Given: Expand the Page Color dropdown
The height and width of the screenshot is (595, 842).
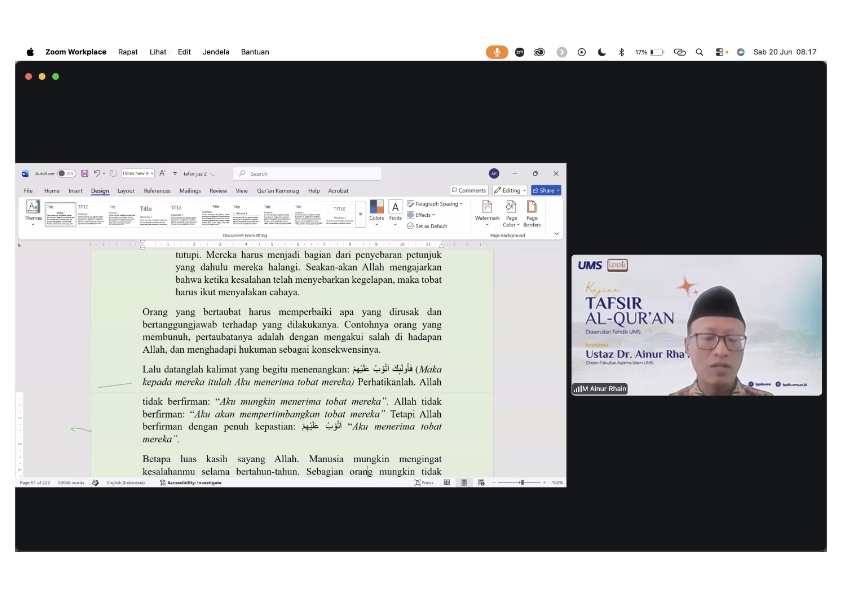Looking at the screenshot, I should [511, 213].
